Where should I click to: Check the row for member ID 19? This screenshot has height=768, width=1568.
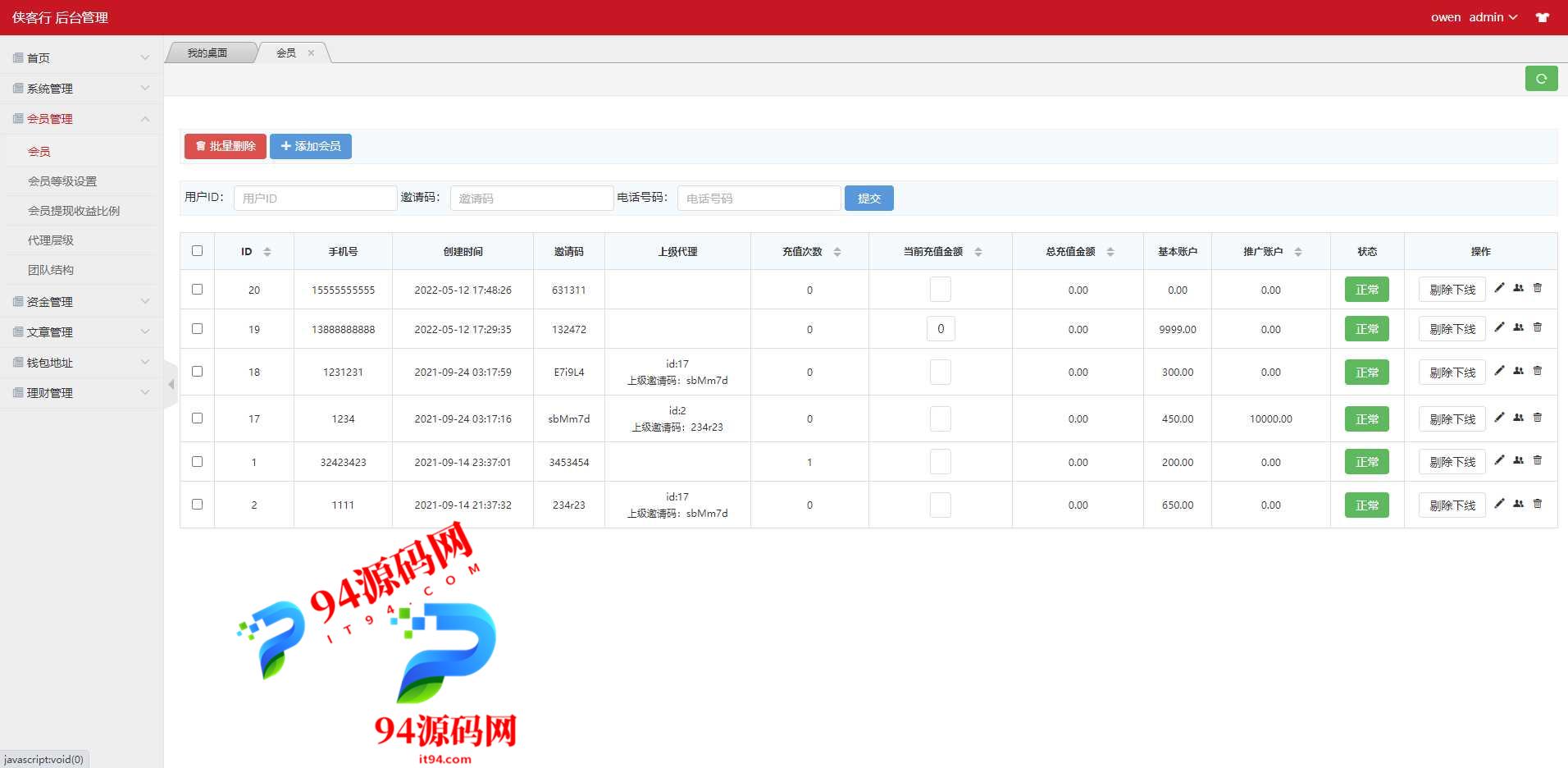(x=197, y=328)
